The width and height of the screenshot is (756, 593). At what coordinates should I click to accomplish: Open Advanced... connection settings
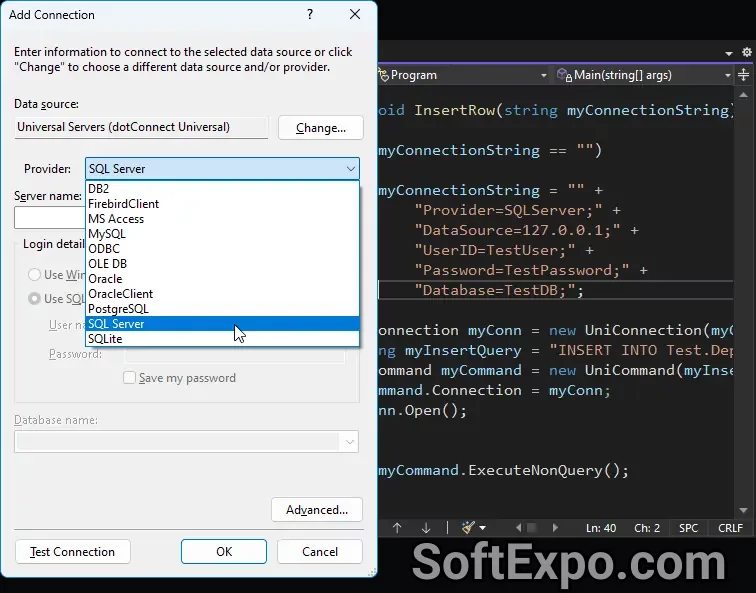pos(317,510)
